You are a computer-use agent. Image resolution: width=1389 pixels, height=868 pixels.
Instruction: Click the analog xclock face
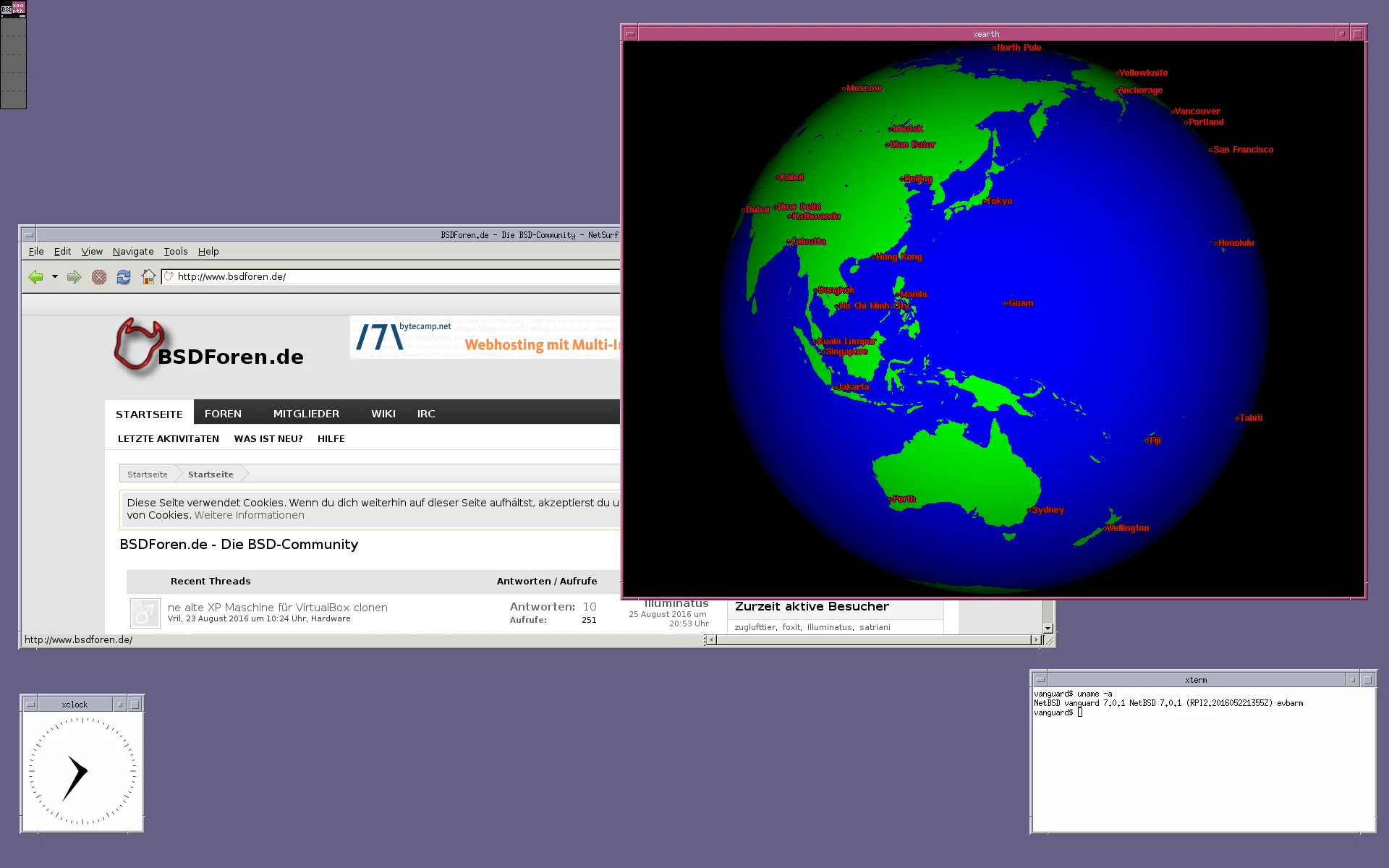82,771
